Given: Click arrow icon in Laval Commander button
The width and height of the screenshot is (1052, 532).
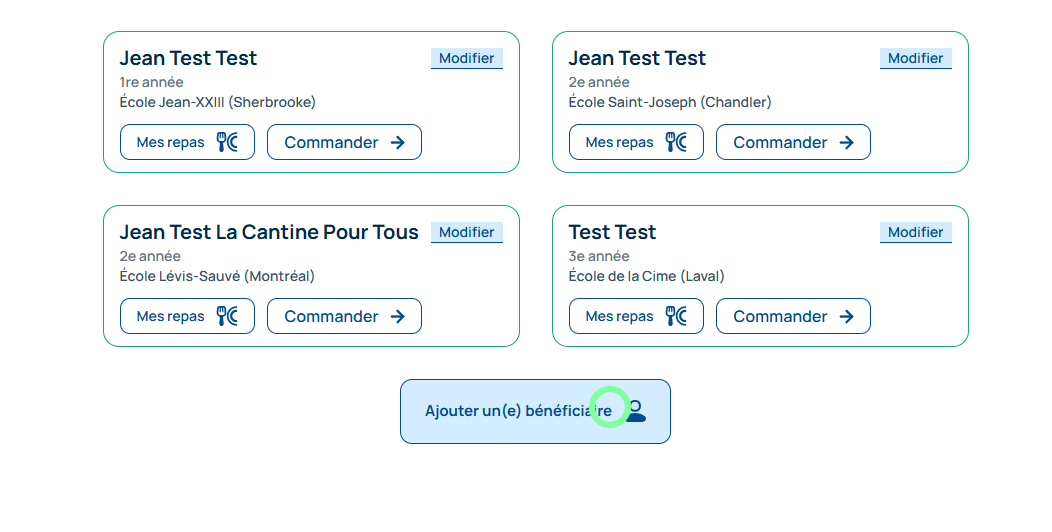Looking at the screenshot, I should click(x=846, y=316).
